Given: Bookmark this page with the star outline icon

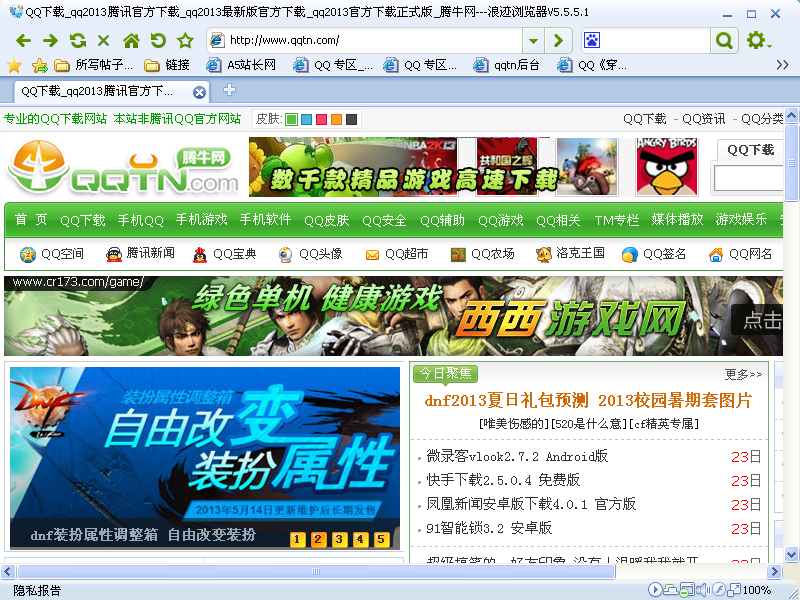Looking at the screenshot, I should pos(185,40).
